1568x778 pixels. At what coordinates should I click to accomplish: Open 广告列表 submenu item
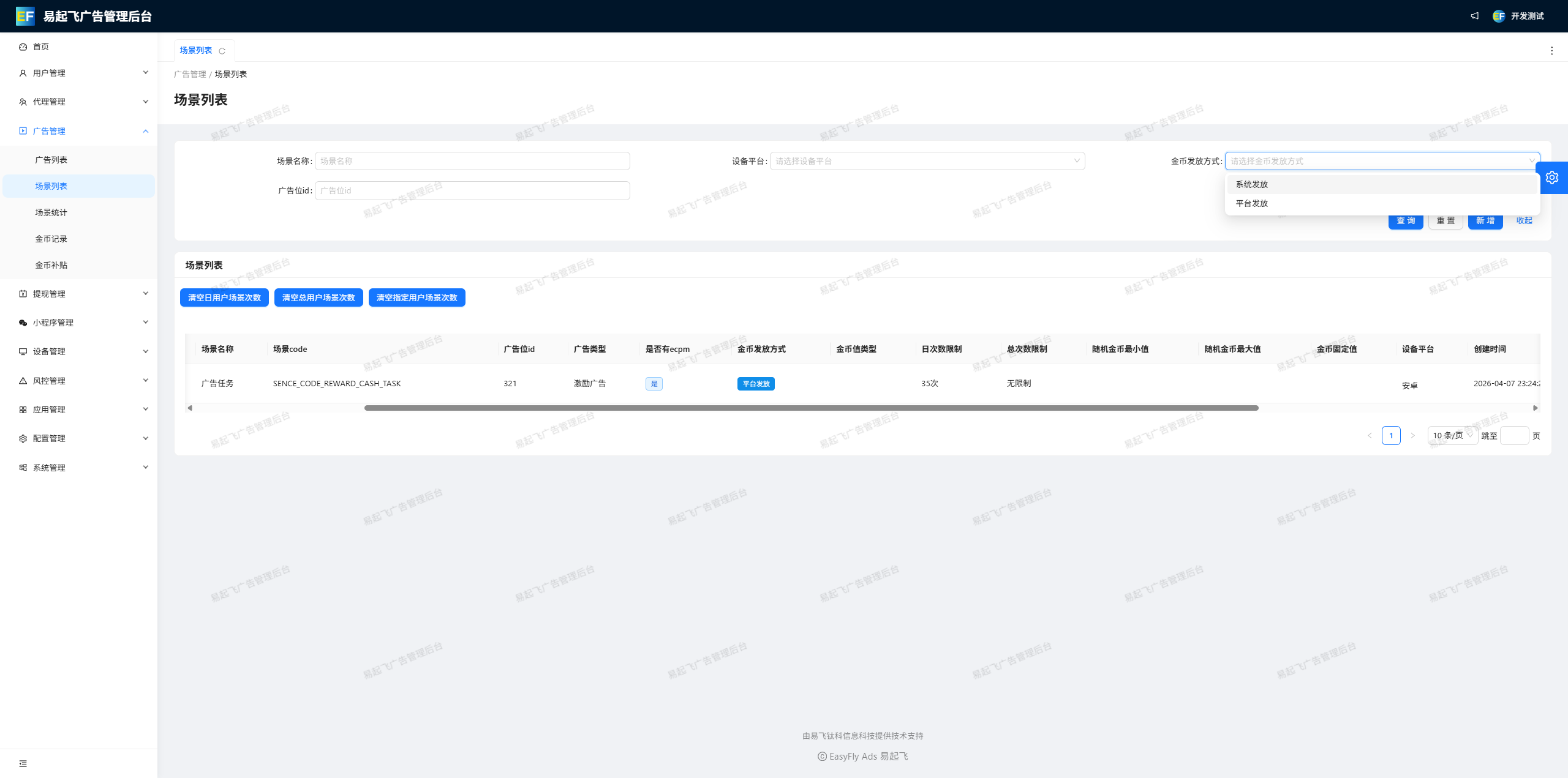78,160
